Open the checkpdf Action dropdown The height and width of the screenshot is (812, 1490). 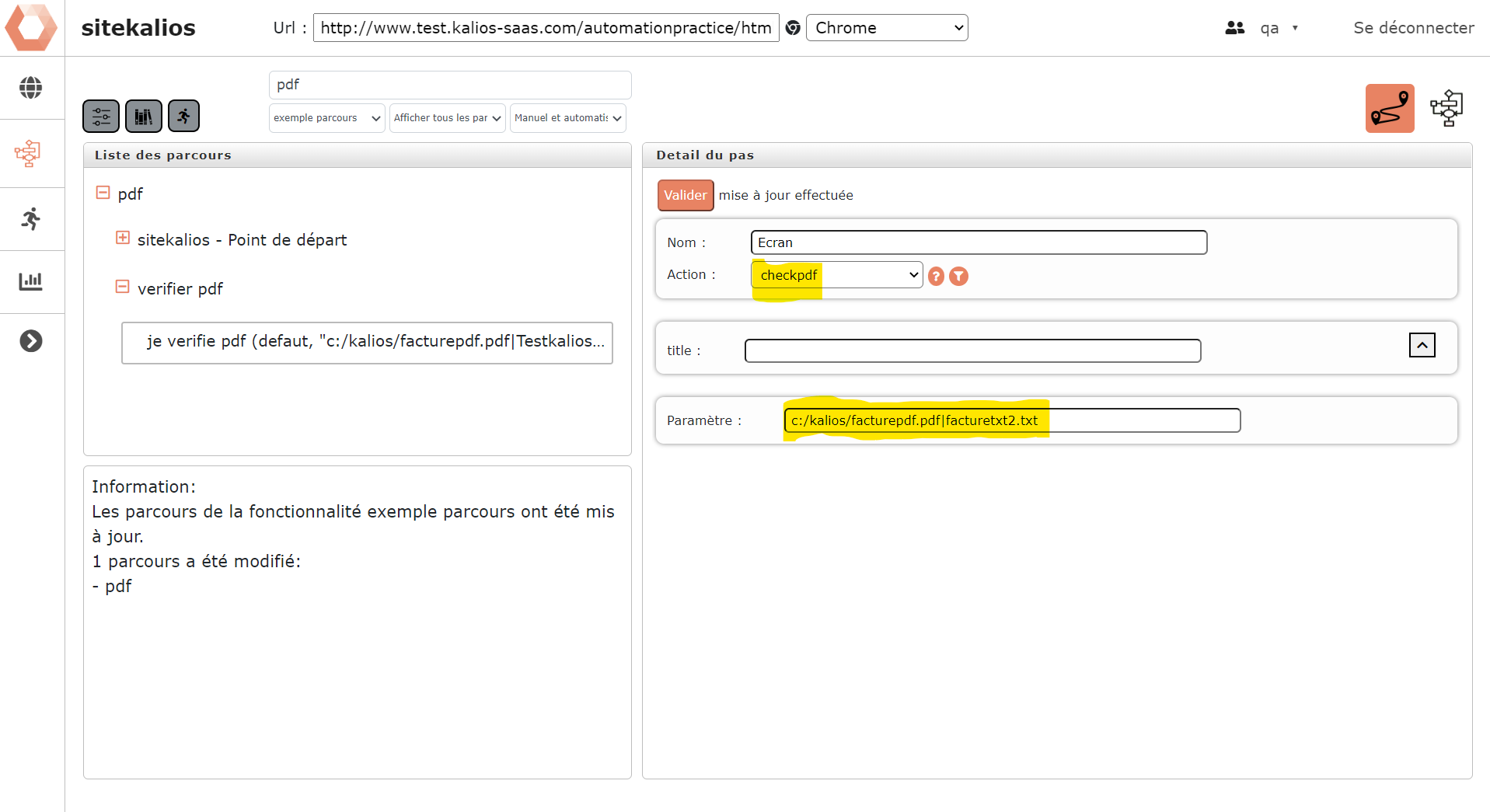coord(836,275)
